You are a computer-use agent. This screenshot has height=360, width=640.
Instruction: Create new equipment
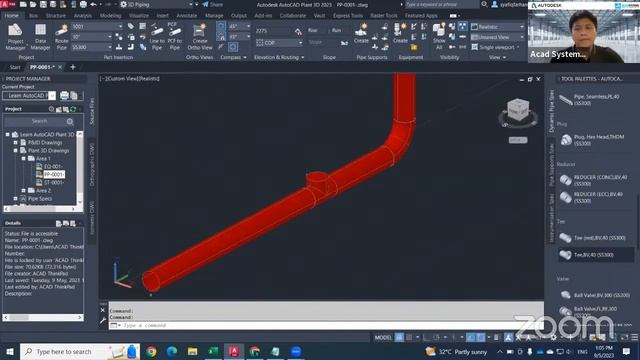pos(400,33)
